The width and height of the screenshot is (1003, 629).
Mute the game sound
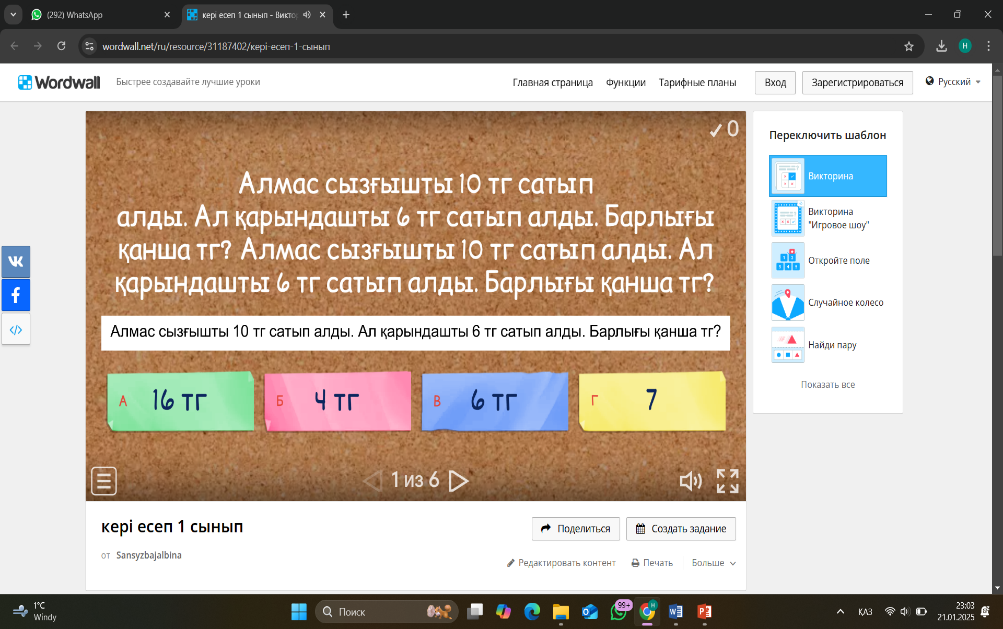click(690, 481)
